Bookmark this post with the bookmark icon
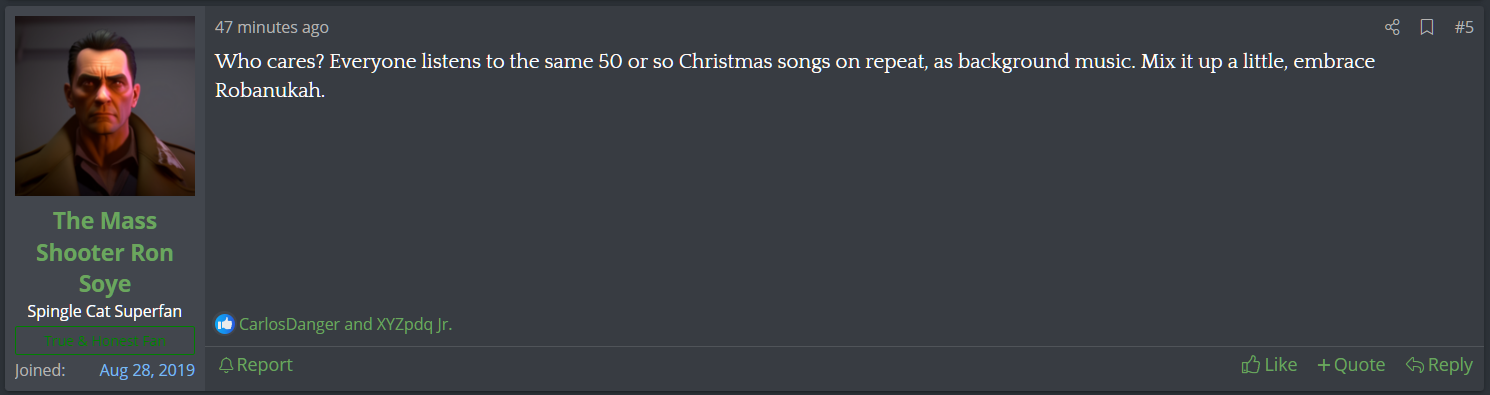 1427,27
